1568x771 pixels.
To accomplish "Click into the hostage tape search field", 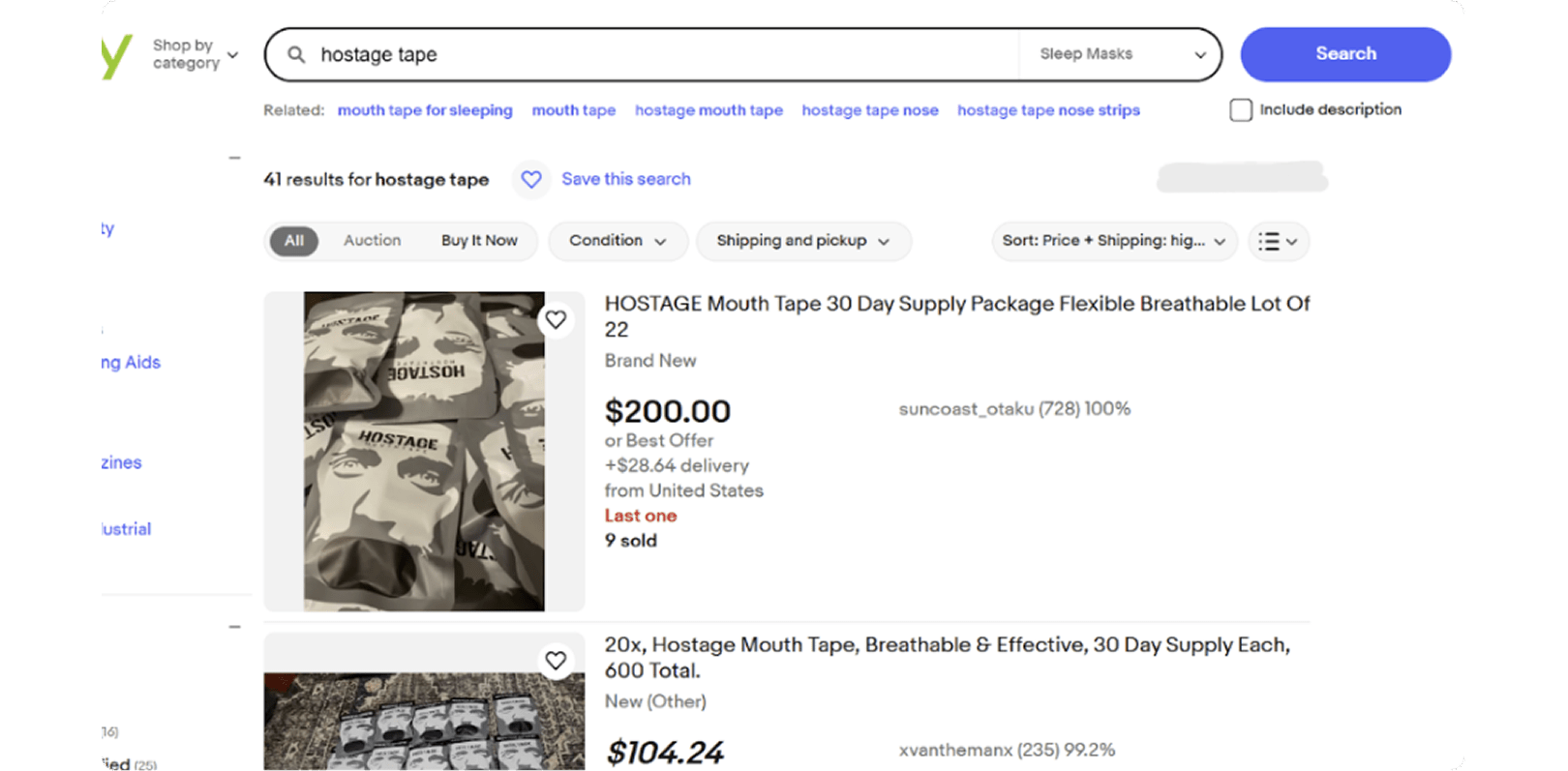I will (658, 54).
